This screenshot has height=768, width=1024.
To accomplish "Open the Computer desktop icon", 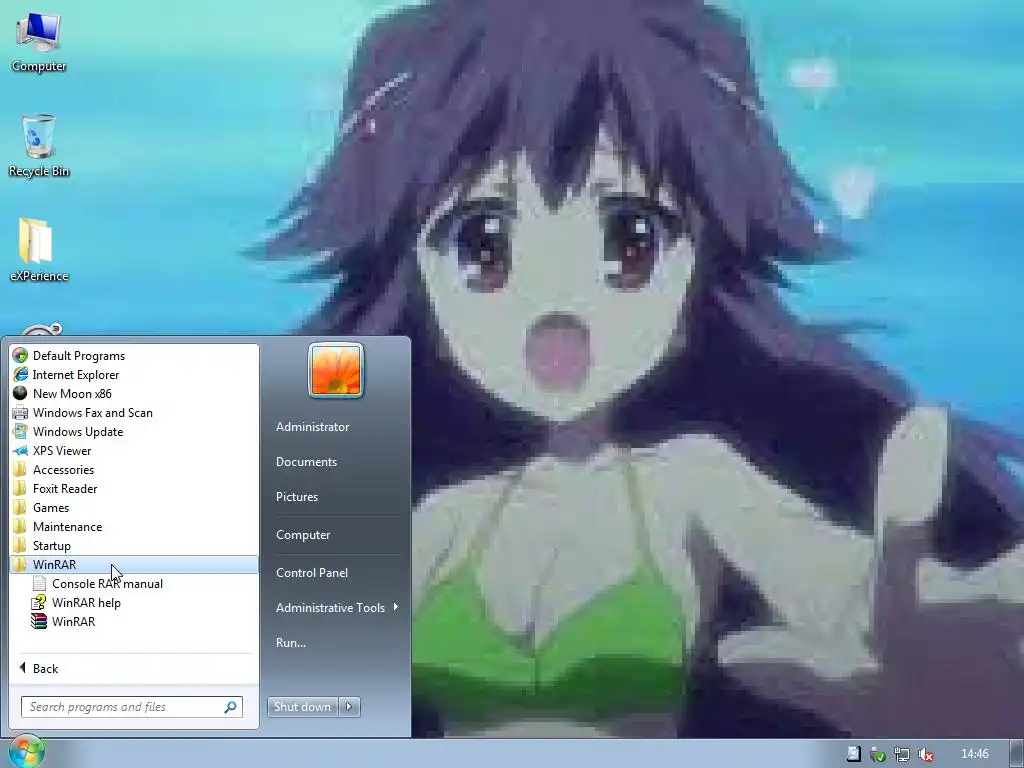I will (x=39, y=42).
